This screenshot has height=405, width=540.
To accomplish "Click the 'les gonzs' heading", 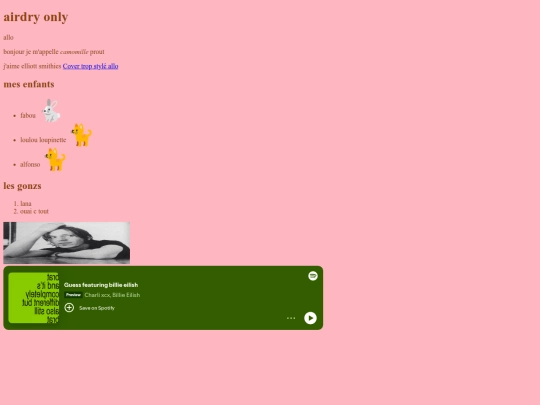I will coord(22,186).
